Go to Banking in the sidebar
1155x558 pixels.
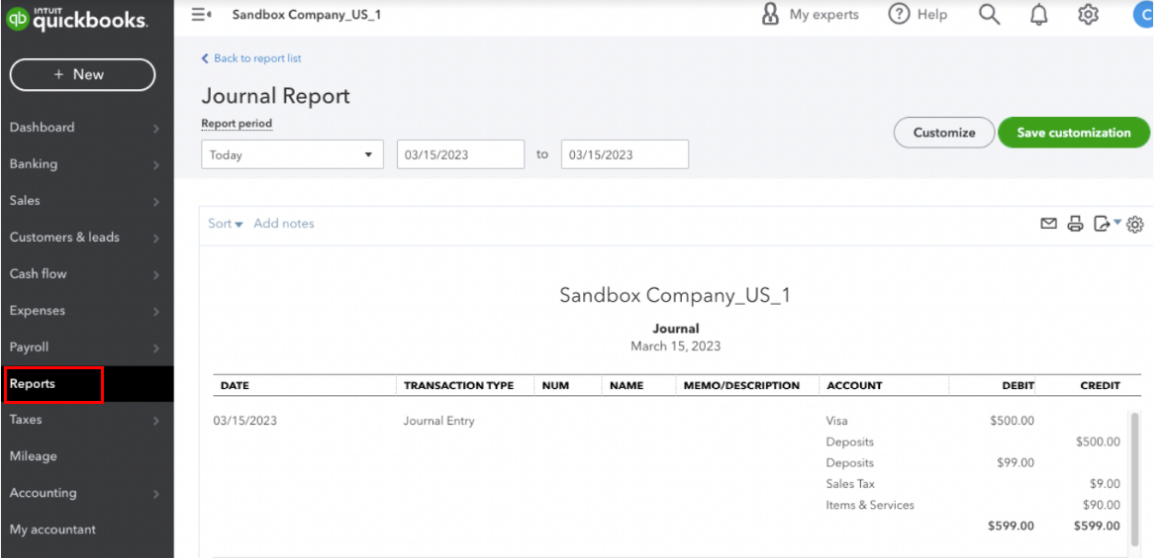(x=34, y=164)
